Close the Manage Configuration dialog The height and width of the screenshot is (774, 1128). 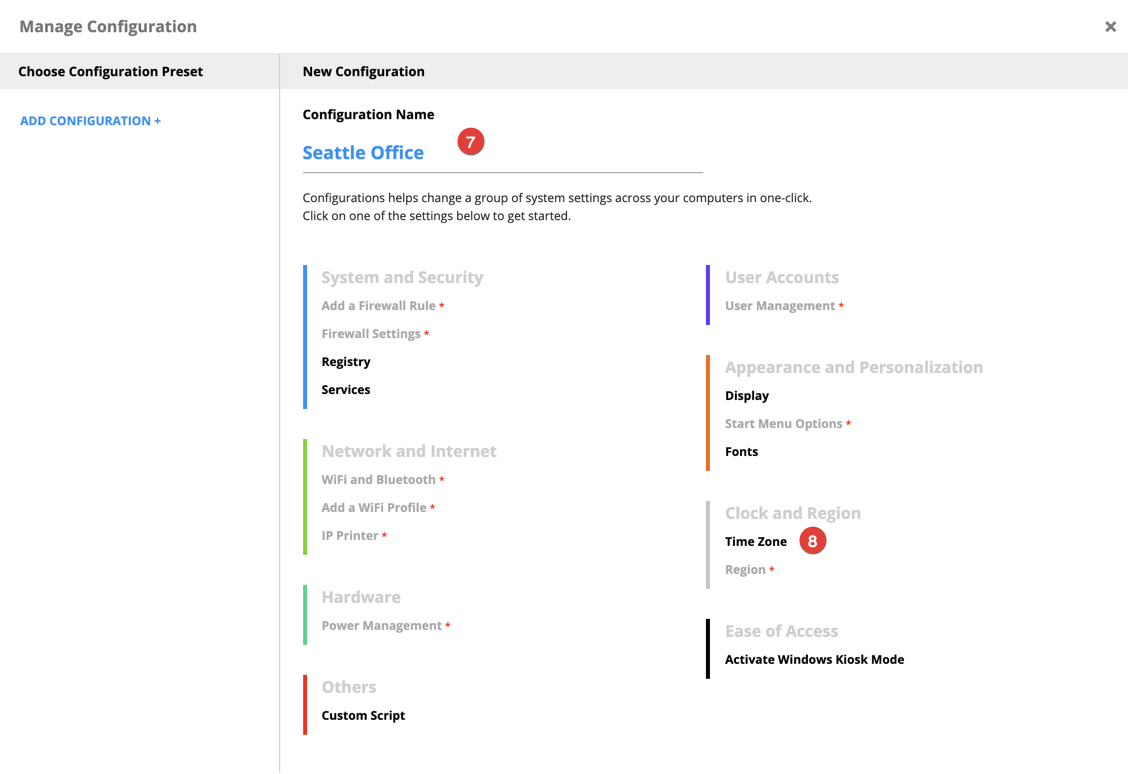pyautogui.click(x=1110, y=27)
